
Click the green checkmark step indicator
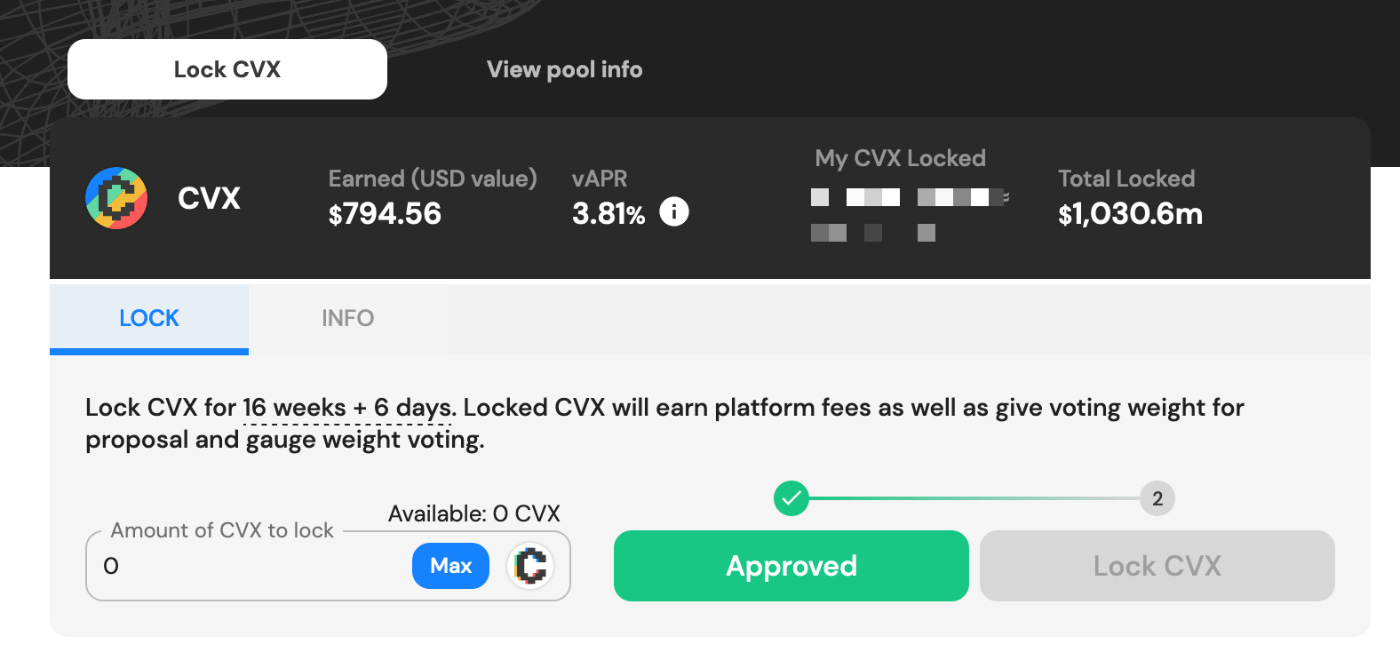point(791,497)
